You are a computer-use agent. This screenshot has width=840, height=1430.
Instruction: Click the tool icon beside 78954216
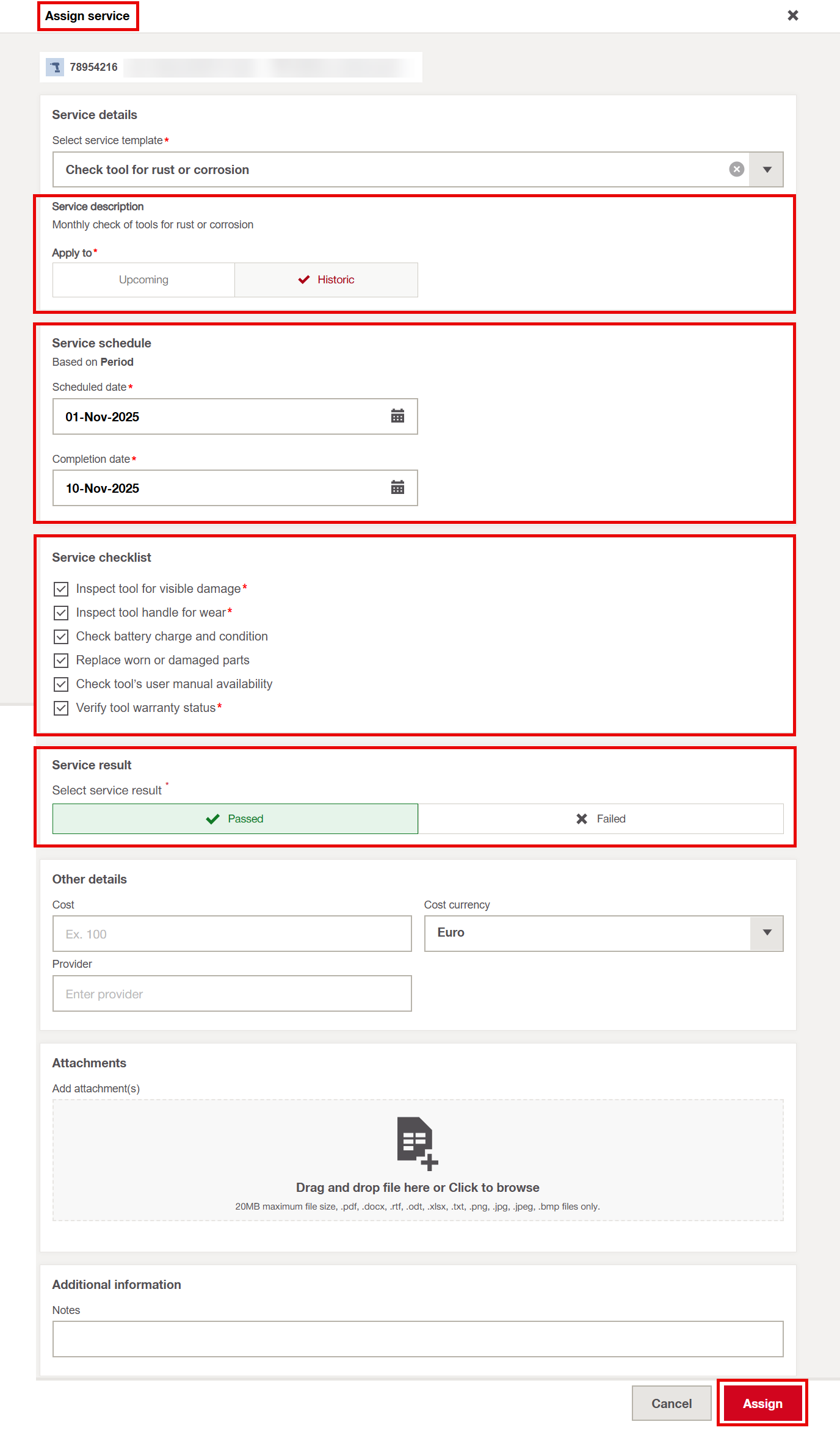click(55, 67)
